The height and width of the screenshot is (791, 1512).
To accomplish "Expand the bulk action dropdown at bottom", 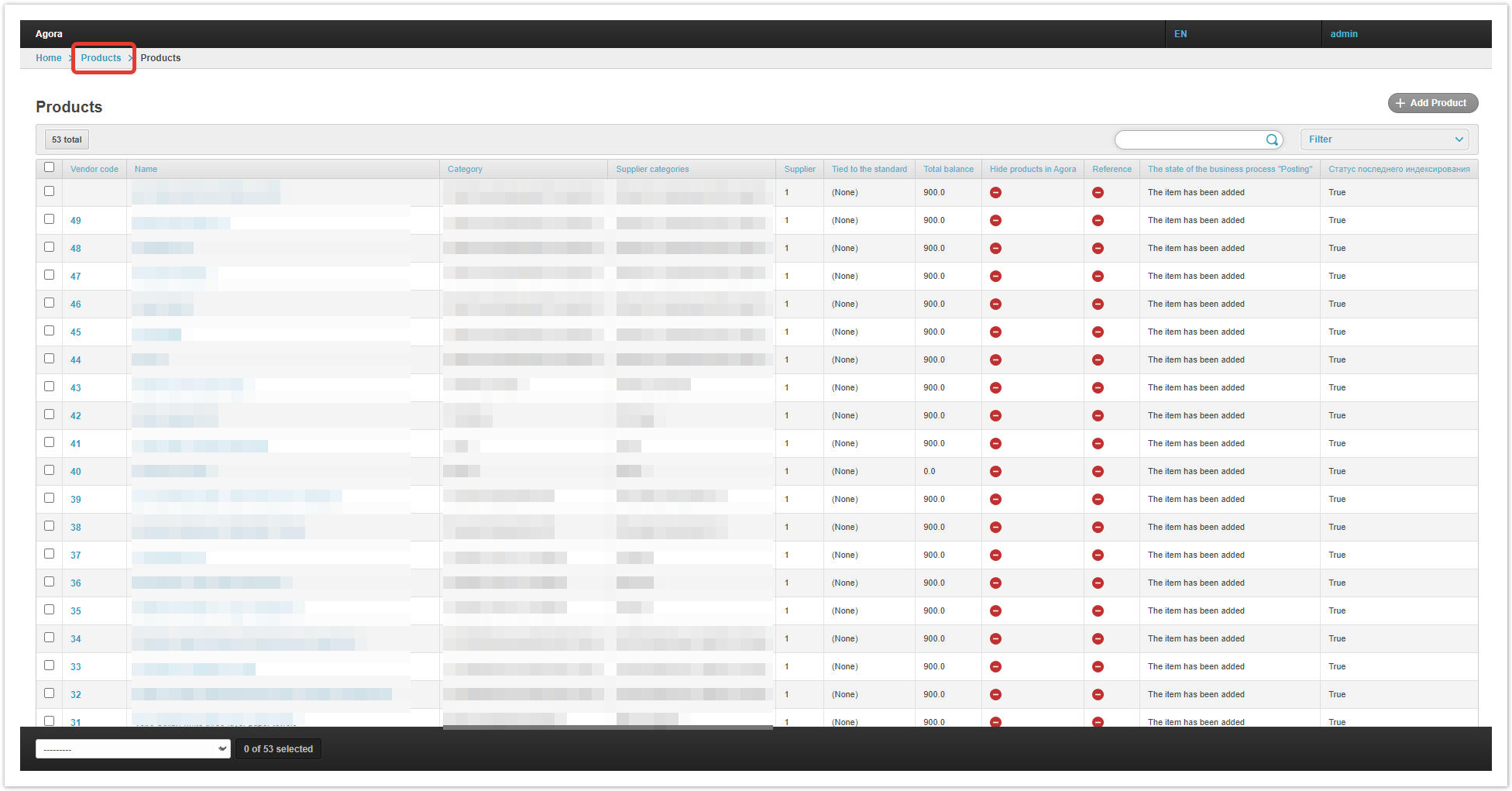I will coord(133,749).
